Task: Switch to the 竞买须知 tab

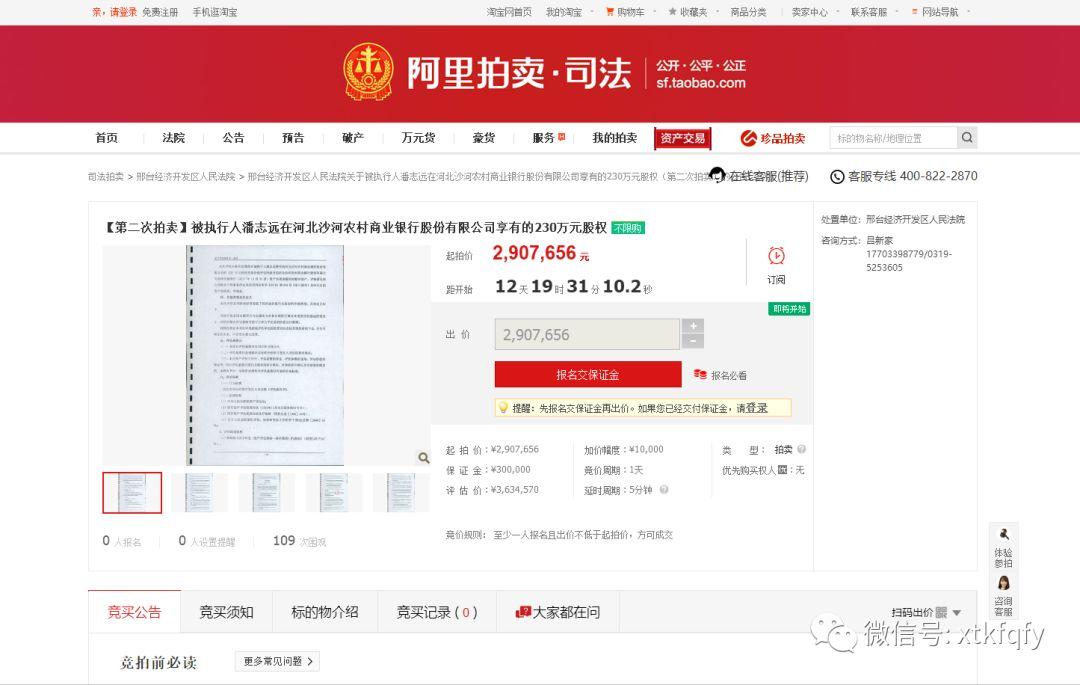Action: pyautogui.click(x=227, y=612)
